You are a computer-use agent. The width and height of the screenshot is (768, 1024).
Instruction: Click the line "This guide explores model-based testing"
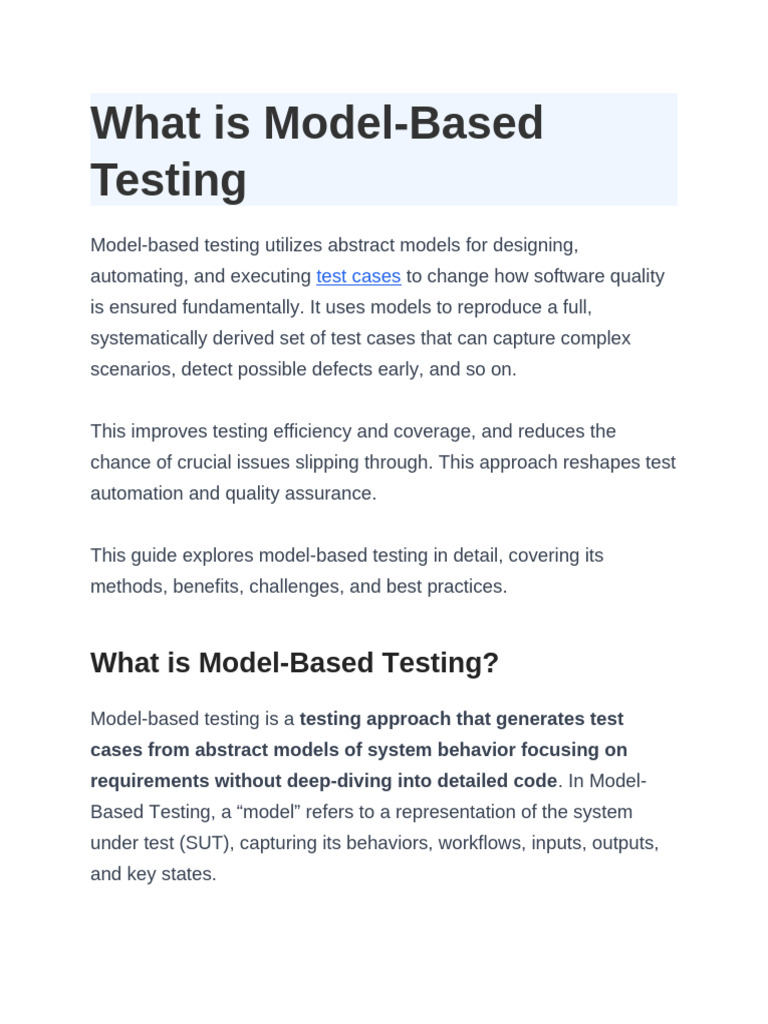(x=347, y=555)
